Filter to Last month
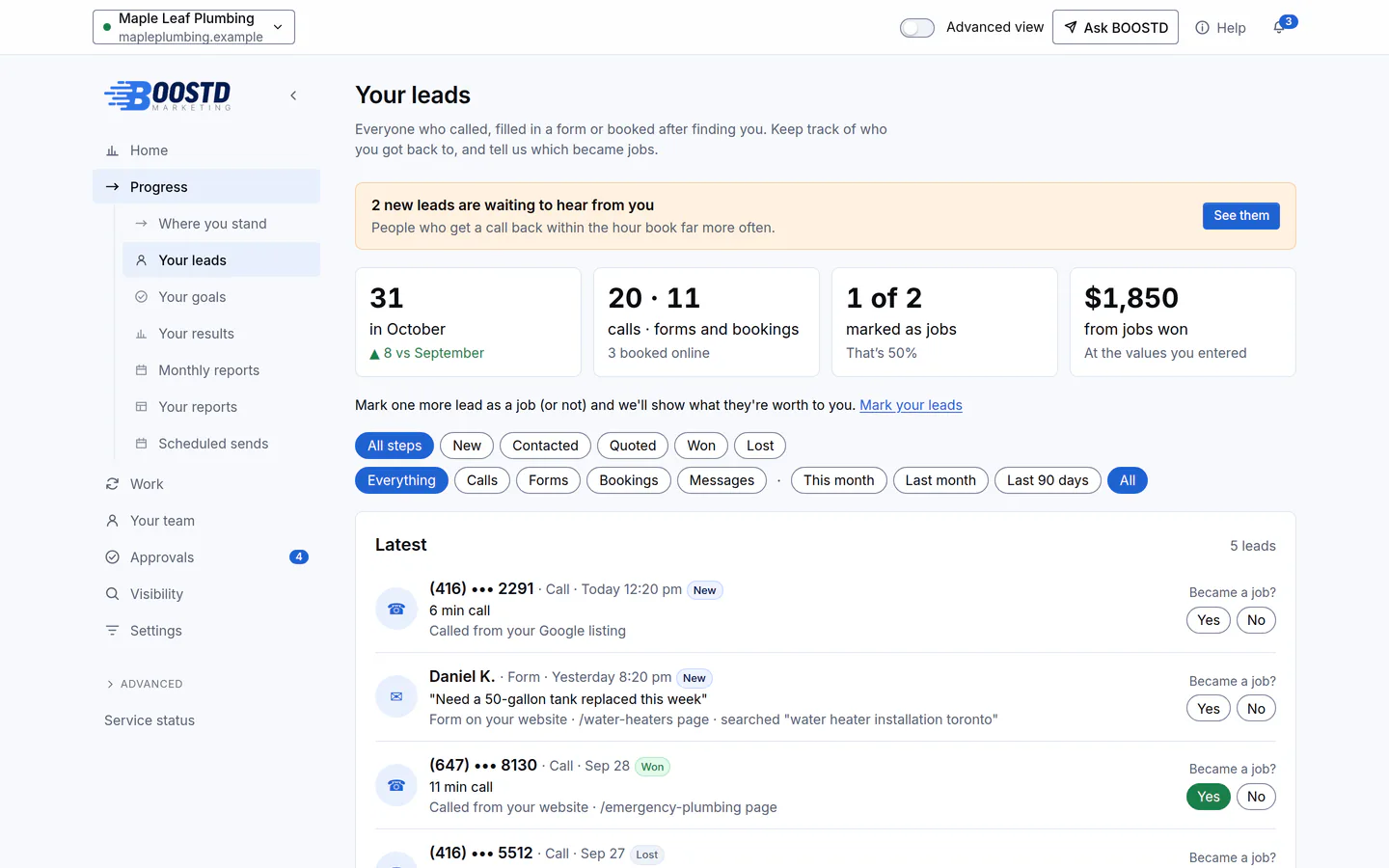The height and width of the screenshot is (868, 1389). pyautogui.click(x=940, y=480)
